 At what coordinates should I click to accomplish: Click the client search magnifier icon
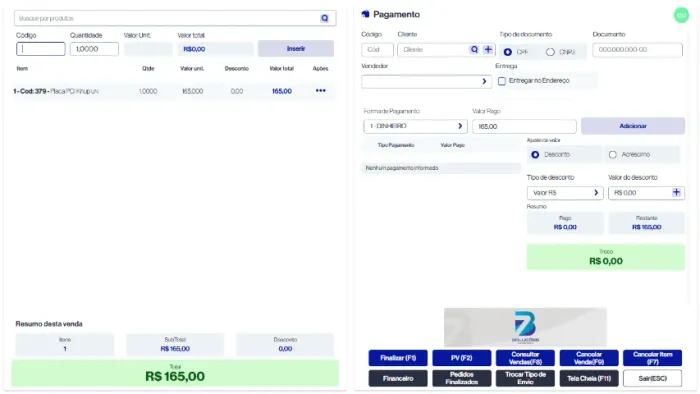[x=474, y=50]
